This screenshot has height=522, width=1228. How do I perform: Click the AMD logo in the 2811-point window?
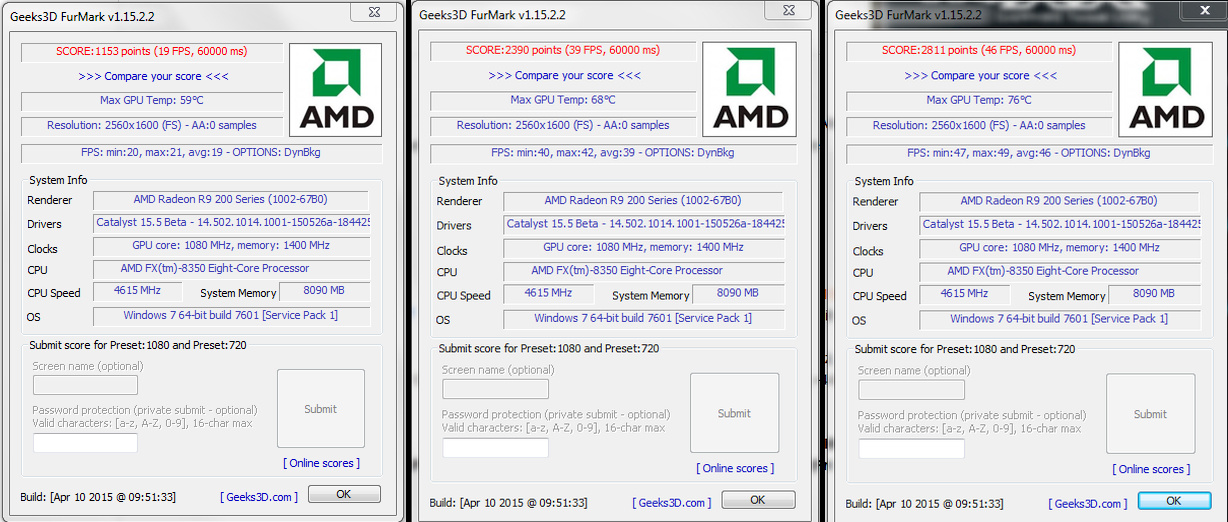pyautogui.click(x=1165, y=90)
